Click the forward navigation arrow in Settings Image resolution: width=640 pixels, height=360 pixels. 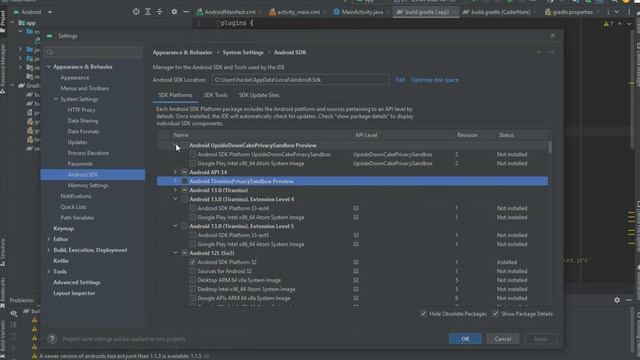coord(551,52)
